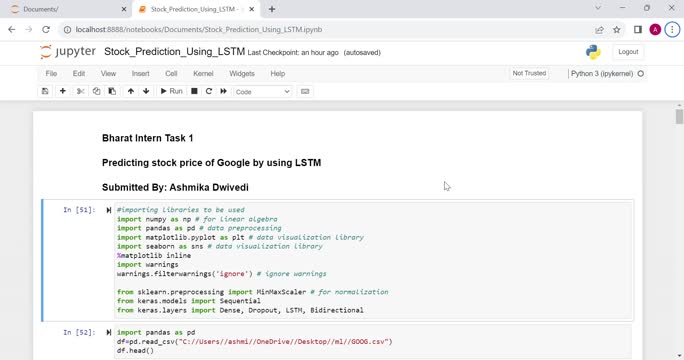Restart and run all cells fast-forward icon
The image size is (684, 360).
click(x=223, y=91)
